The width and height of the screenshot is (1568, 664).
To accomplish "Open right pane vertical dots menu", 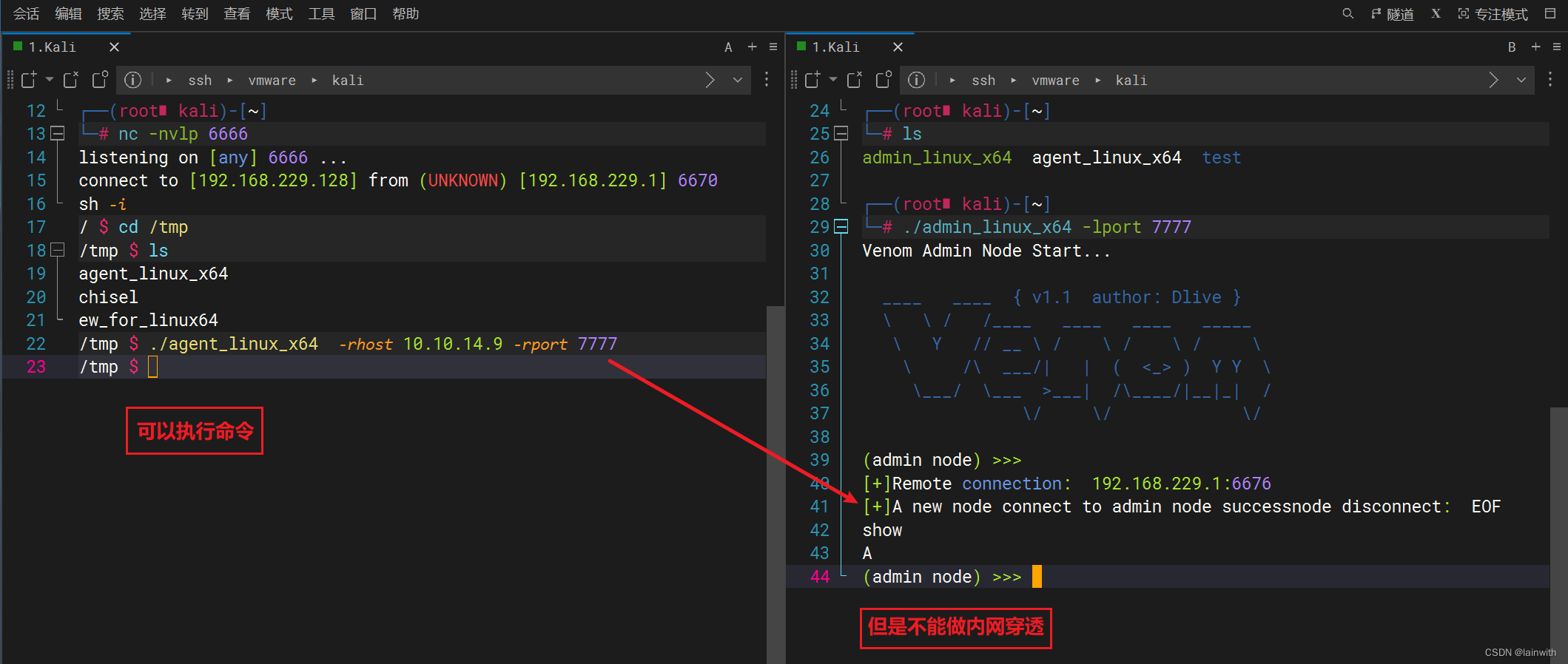I will [1550, 80].
